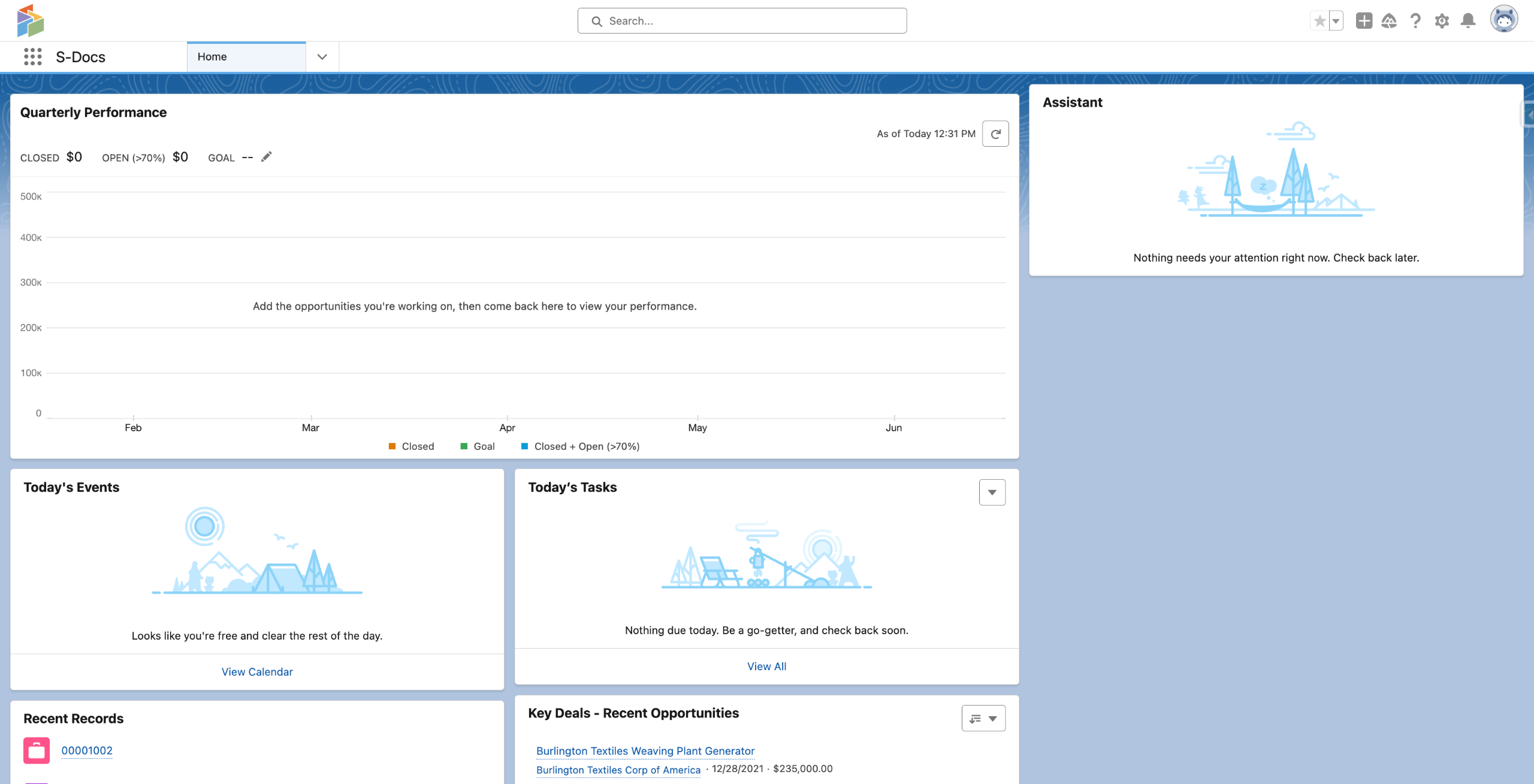Screen dimensions: 1534x784
Task: Open Today's Tasks filter dropdown
Action: pyautogui.click(x=992, y=492)
